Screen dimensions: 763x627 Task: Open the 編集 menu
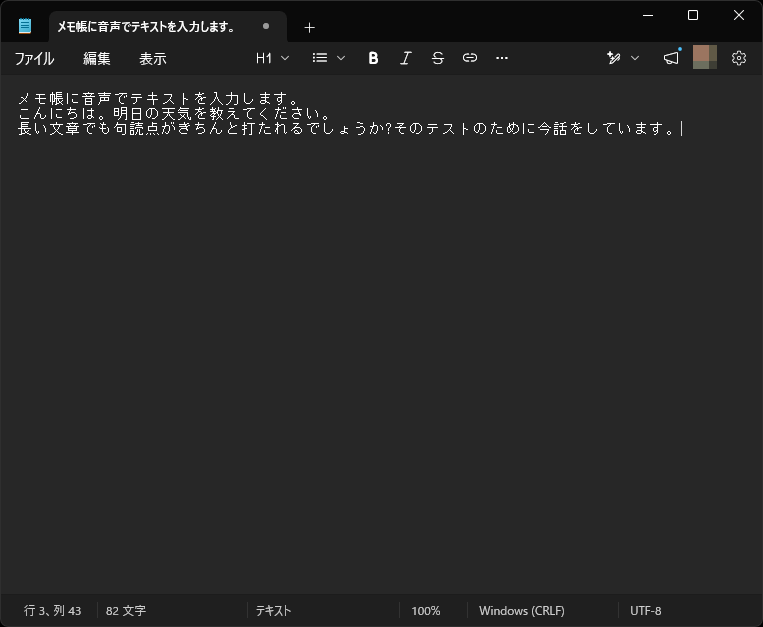[x=96, y=58]
